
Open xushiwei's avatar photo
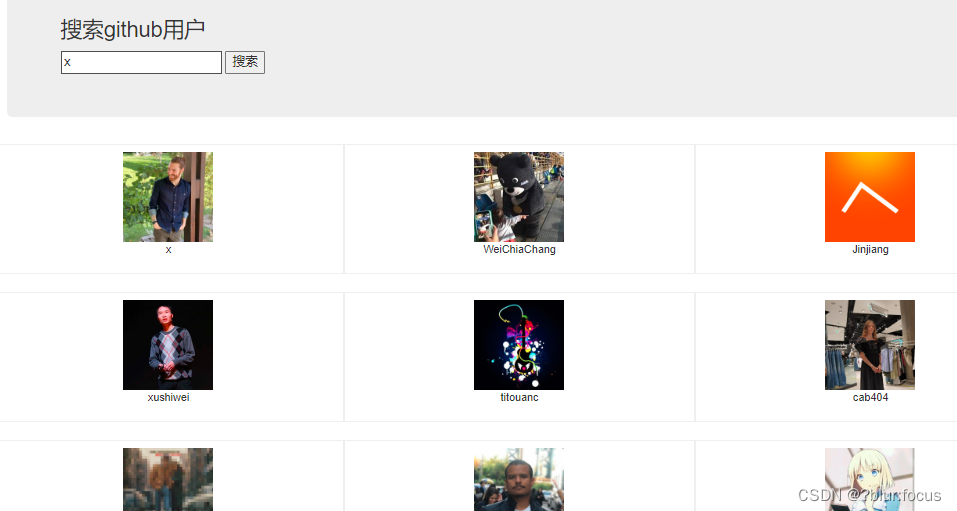click(x=168, y=344)
